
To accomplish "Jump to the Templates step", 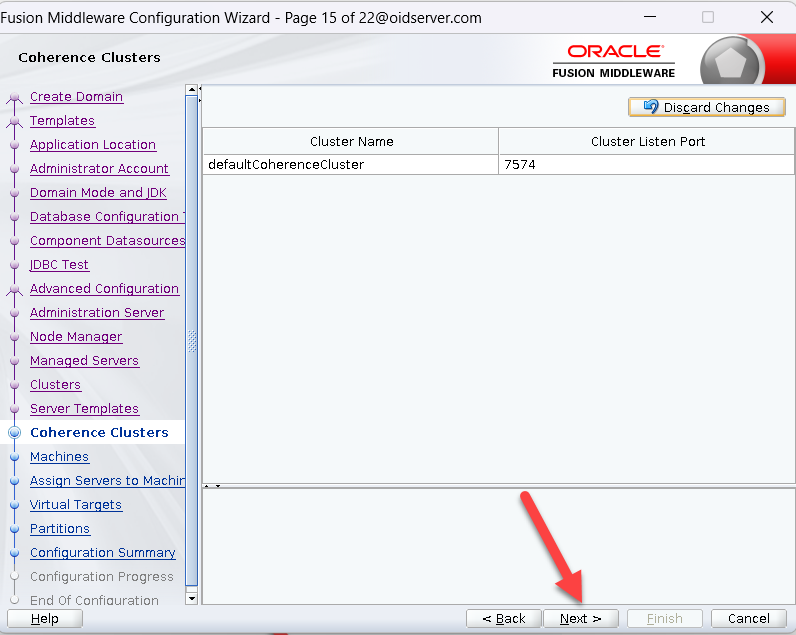I will click(x=62, y=121).
